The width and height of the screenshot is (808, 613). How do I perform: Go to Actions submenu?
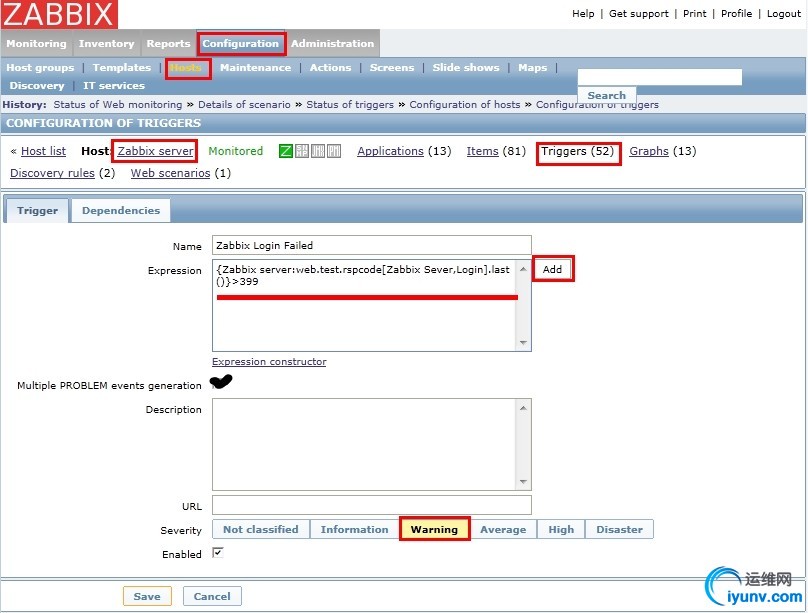pyautogui.click(x=330, y=67)
